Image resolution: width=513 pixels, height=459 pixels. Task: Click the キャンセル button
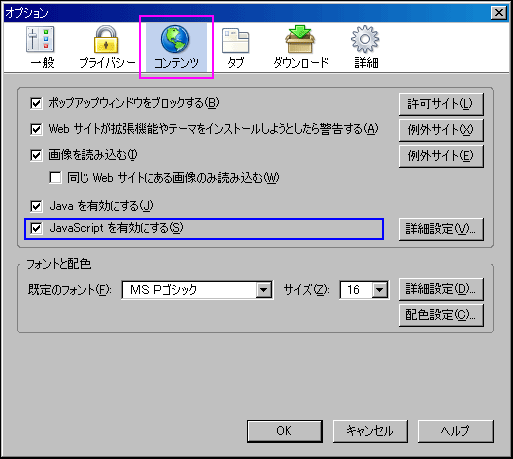point(370,431)
